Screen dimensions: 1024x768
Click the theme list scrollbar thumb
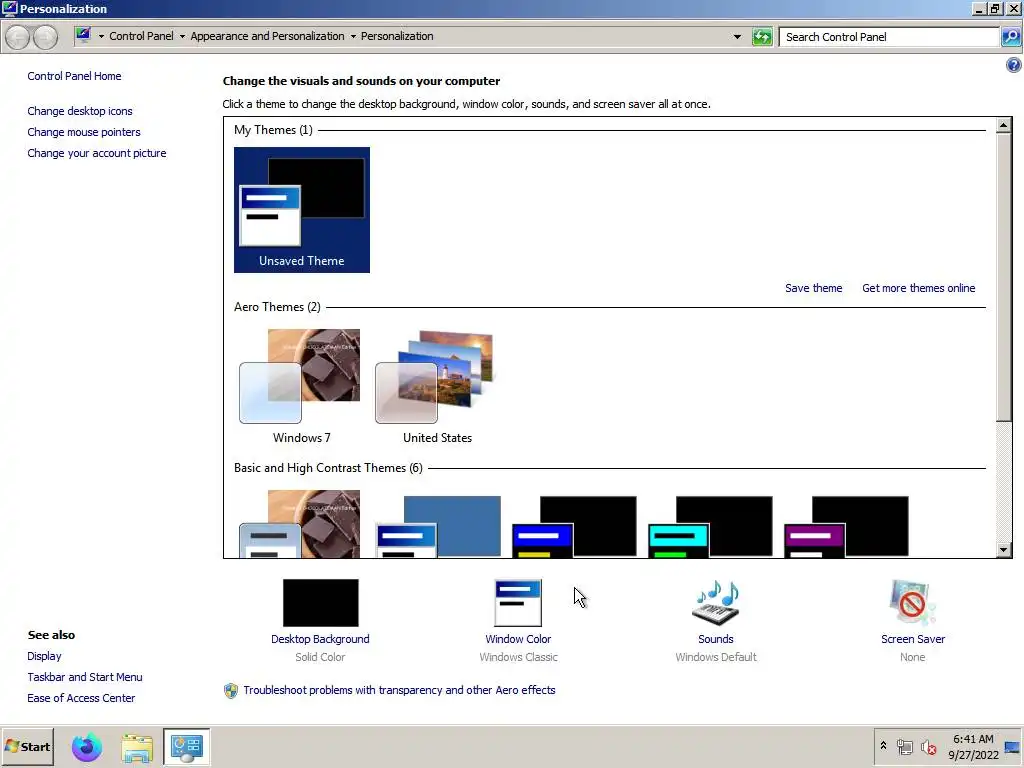pyautogui.click(x=1004, y=277)
